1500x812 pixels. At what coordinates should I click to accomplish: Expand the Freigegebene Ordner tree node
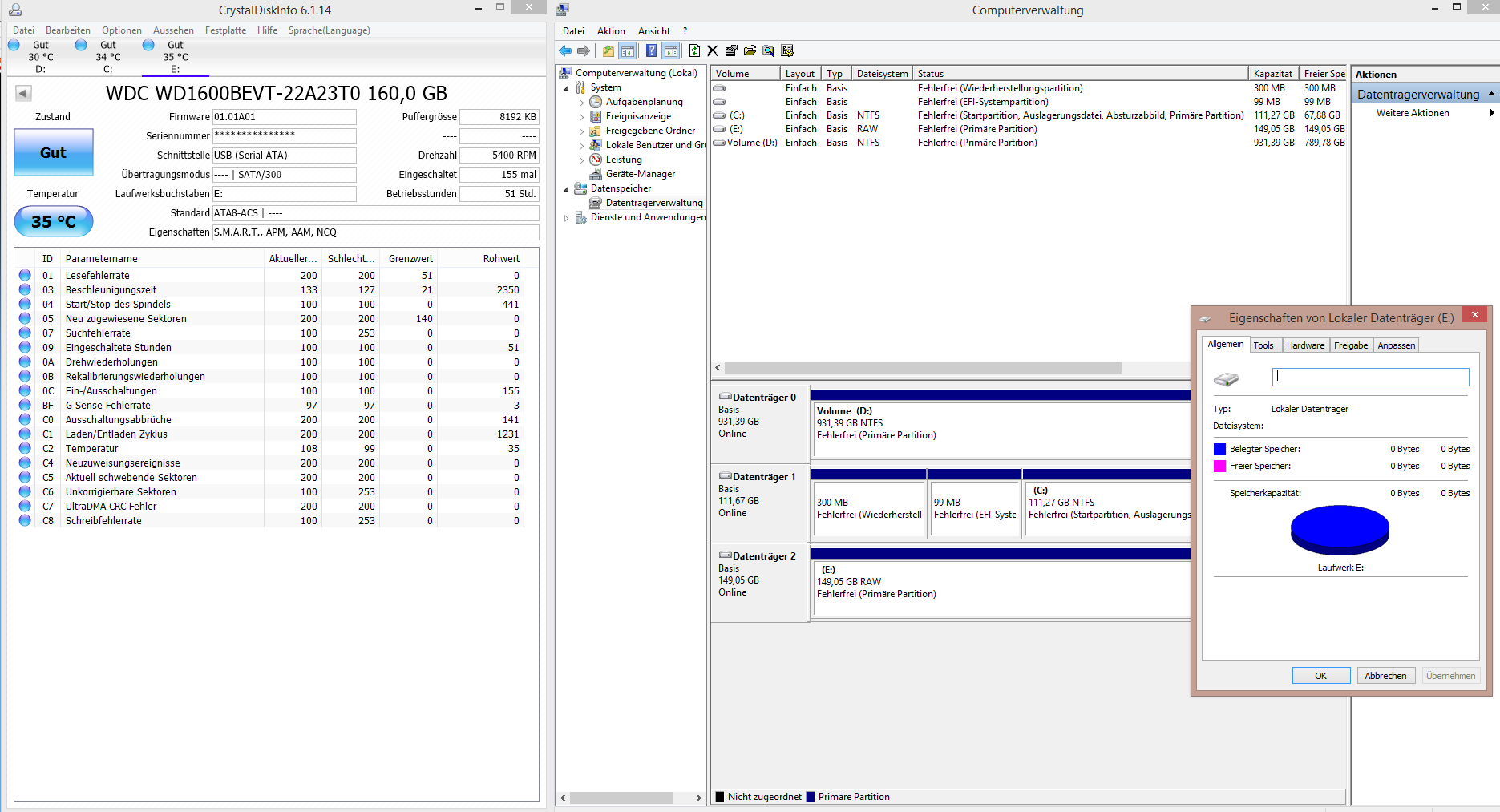581,131
